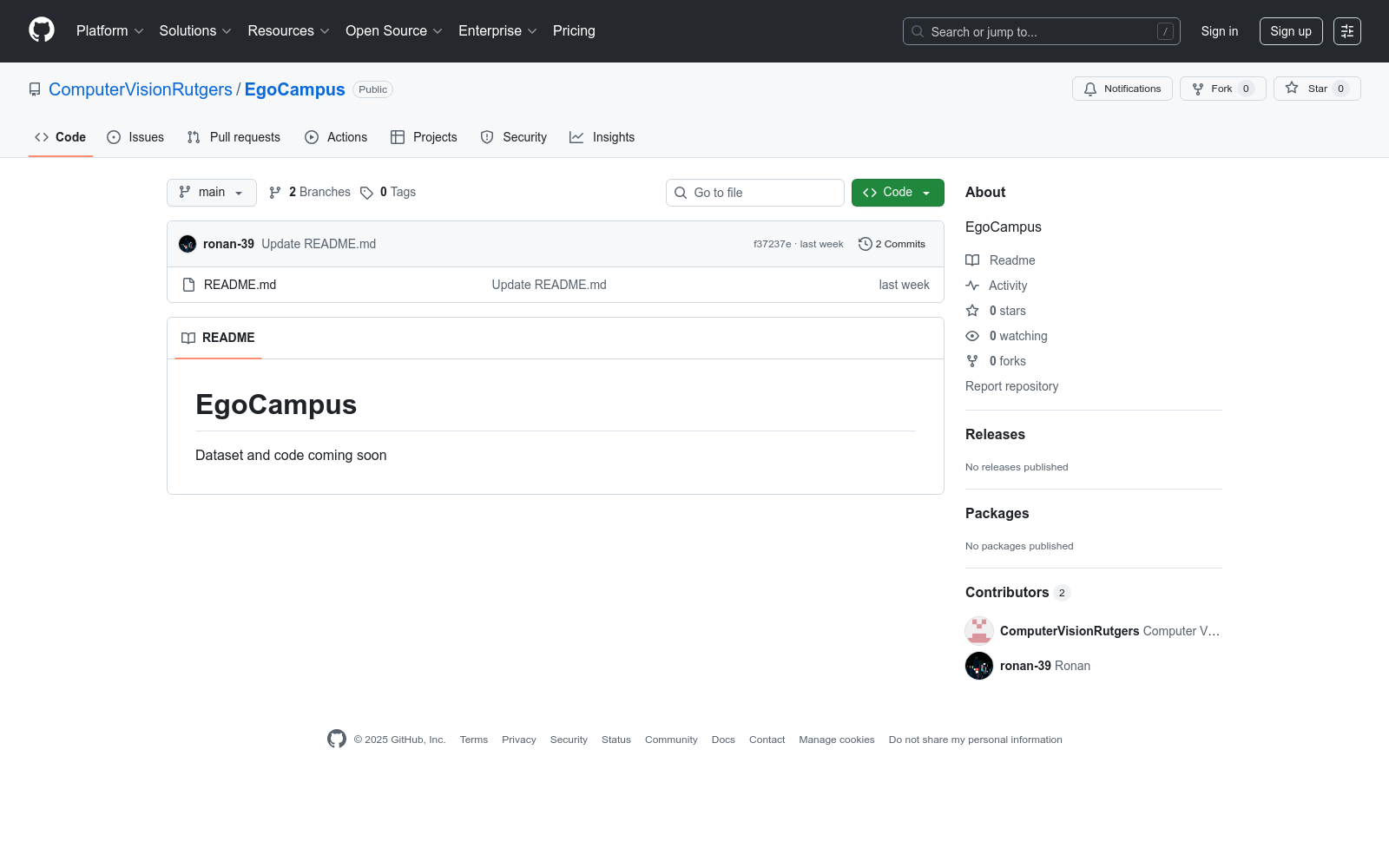Switch to the Code tab
The height and width of the screenshot is (868, 1389).
61,137
